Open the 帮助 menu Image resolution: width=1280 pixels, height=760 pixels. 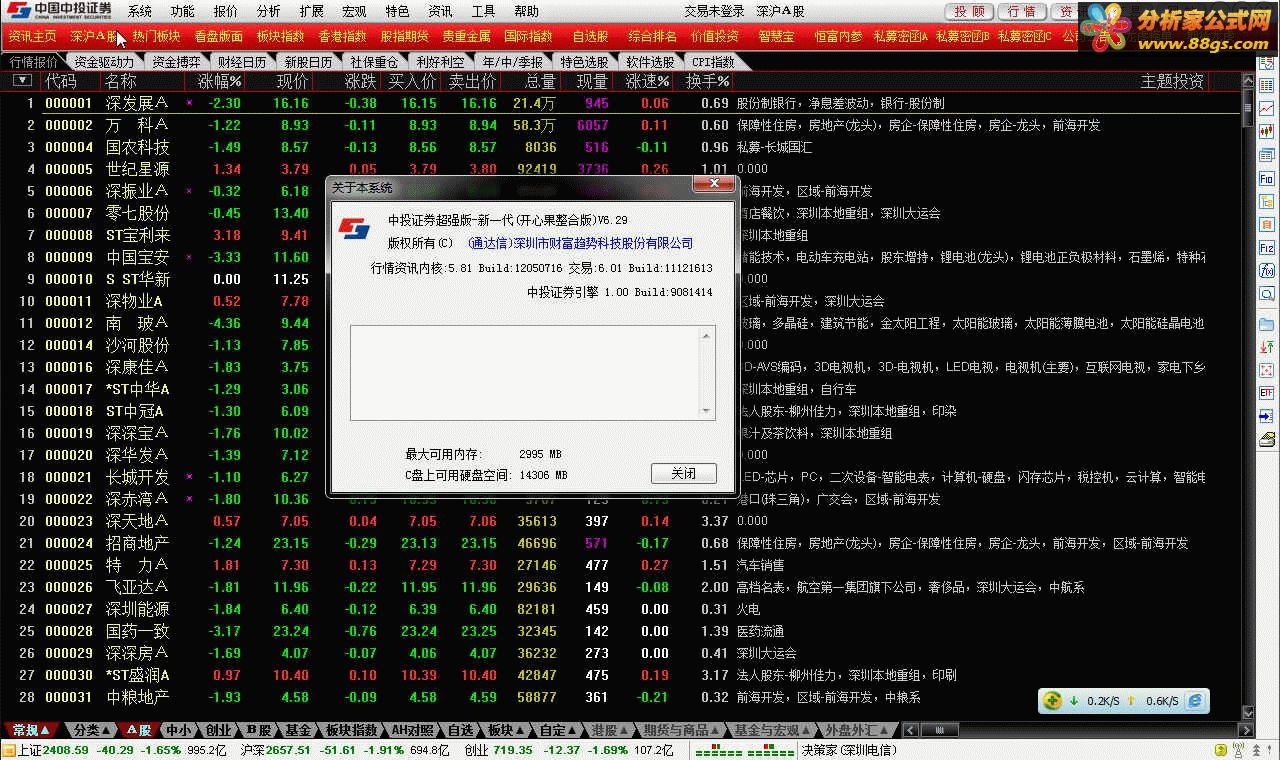click(x=526, y=12)
